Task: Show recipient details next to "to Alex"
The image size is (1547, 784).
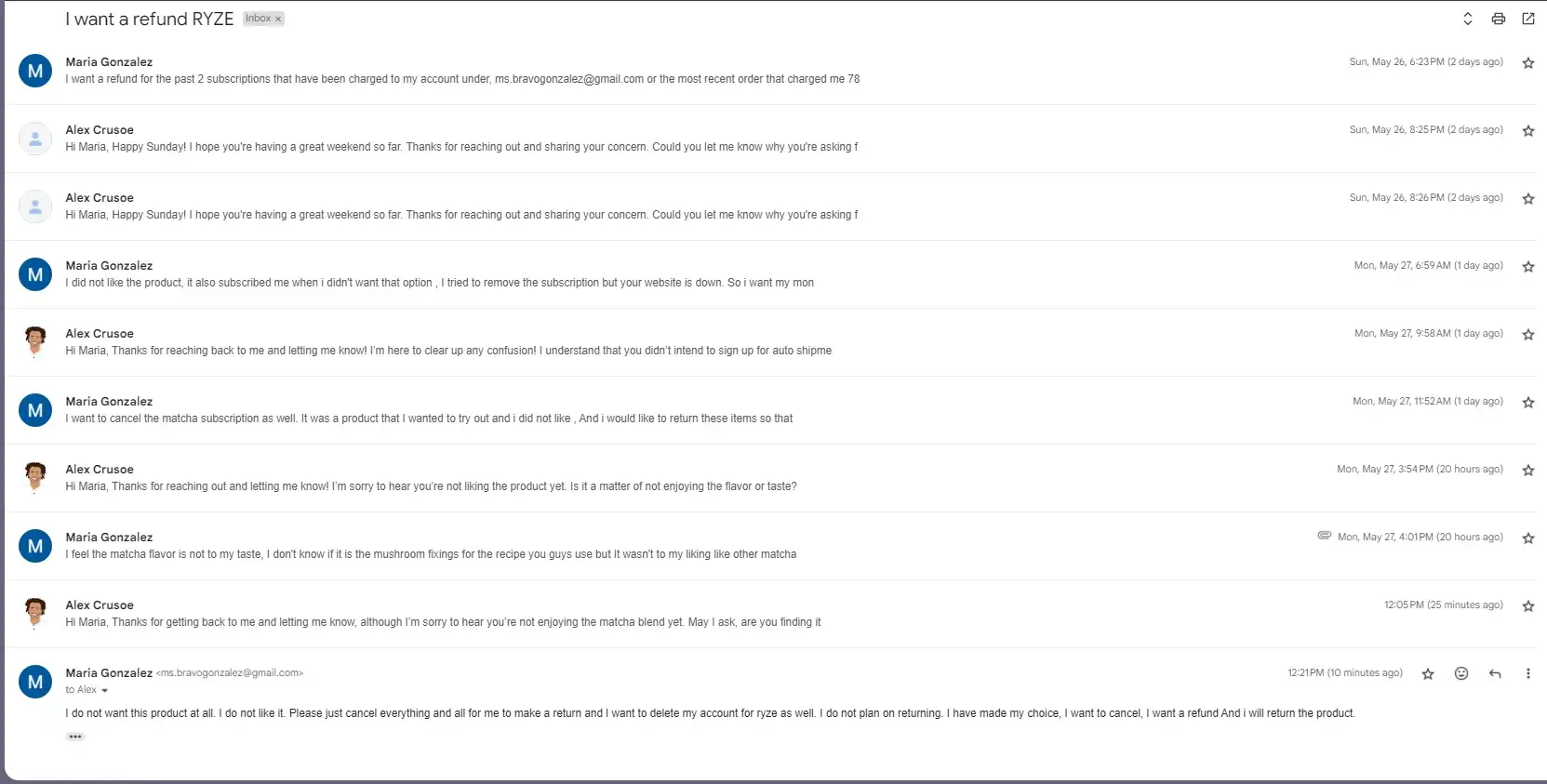Action: (104, 690)
